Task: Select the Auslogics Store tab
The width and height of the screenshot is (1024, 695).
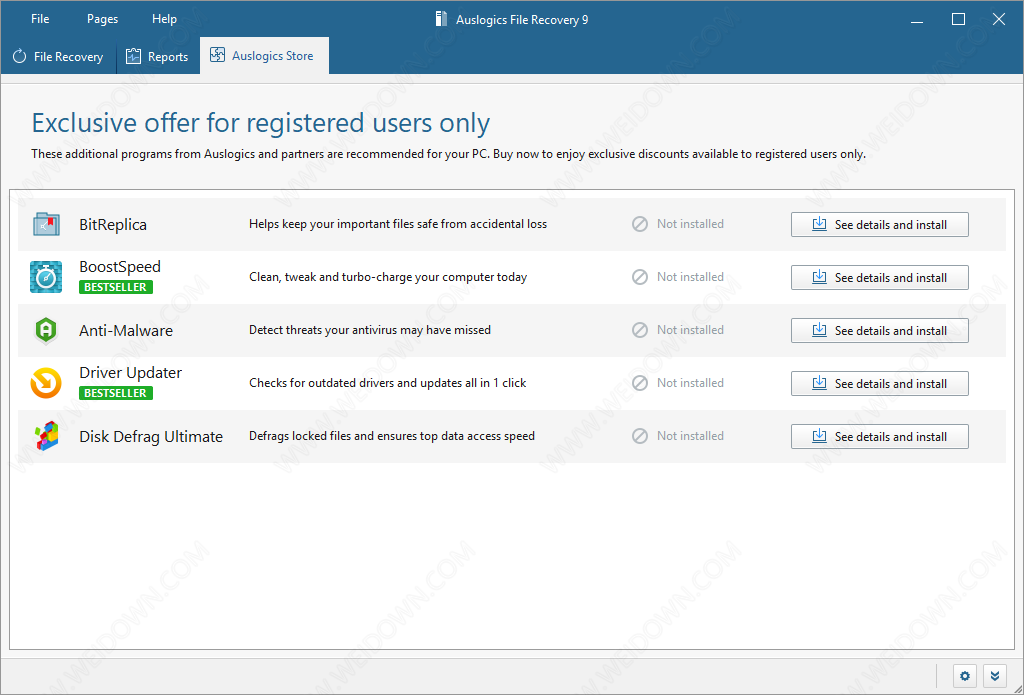Action: [x=264, y=56]
